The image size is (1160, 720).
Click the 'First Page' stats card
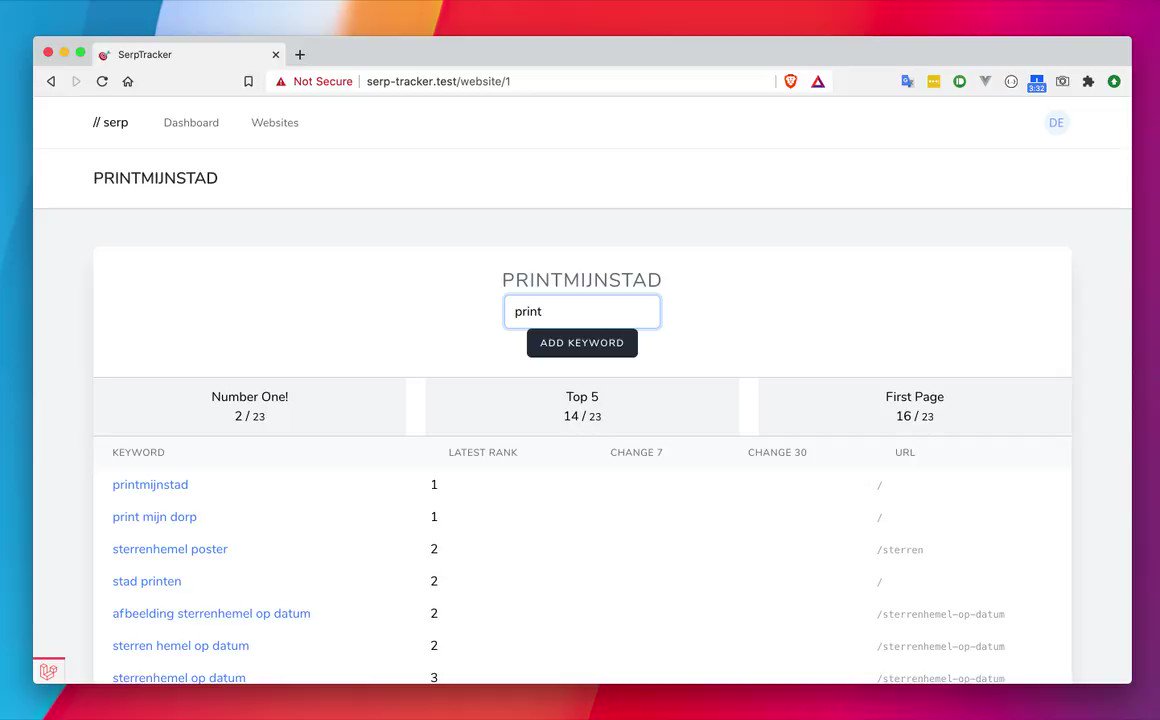tap(914, 406)
